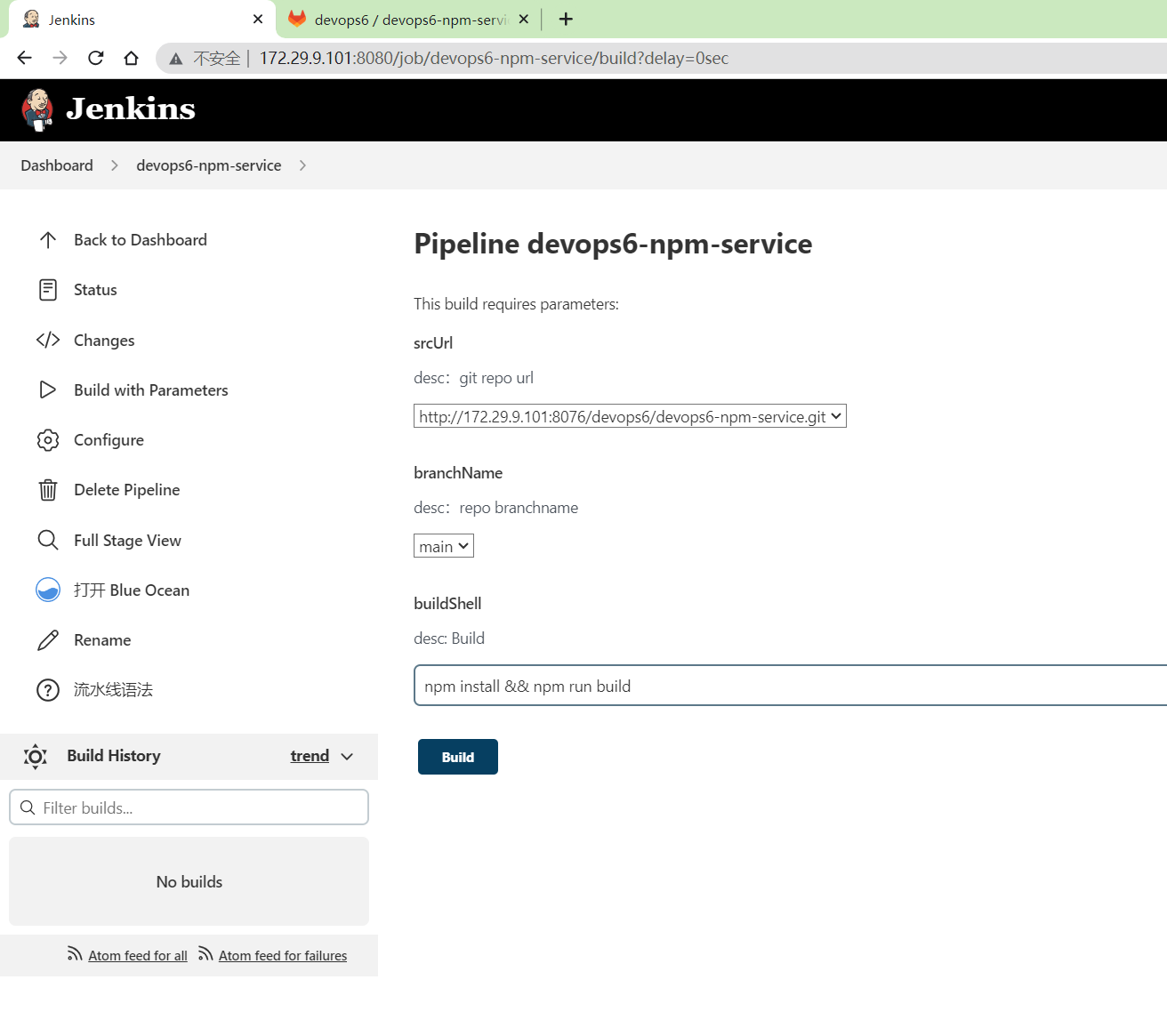Open Configure in the side menu

pos(109,440)
